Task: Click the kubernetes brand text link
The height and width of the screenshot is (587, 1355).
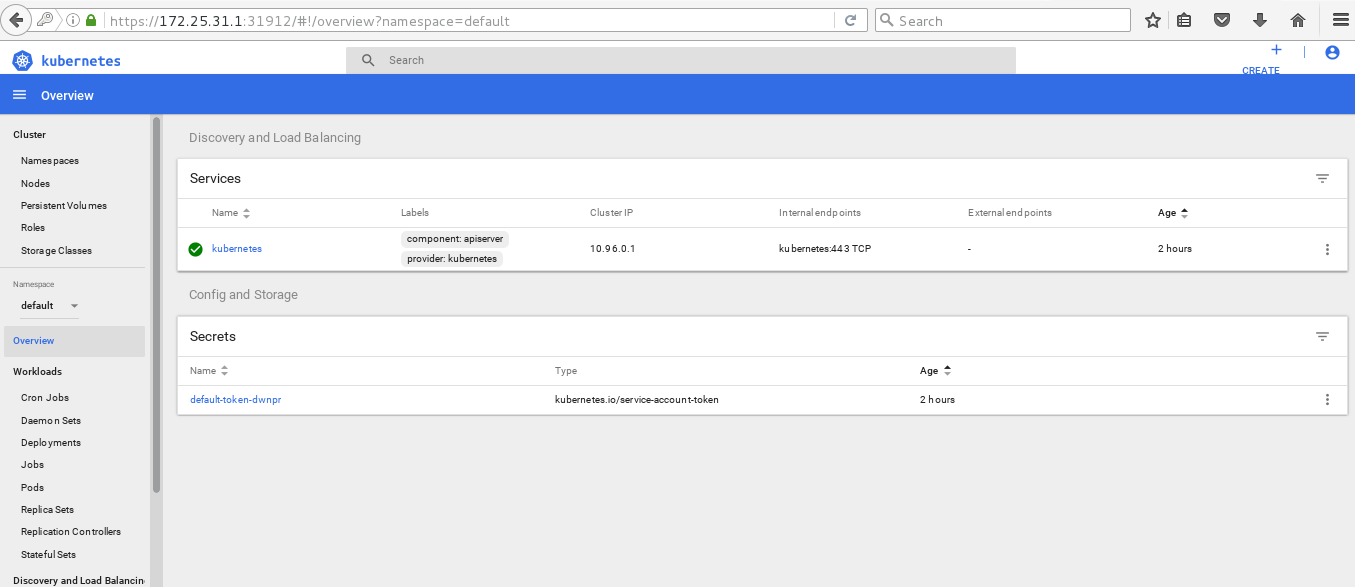Action: click(x=81, y=61)
